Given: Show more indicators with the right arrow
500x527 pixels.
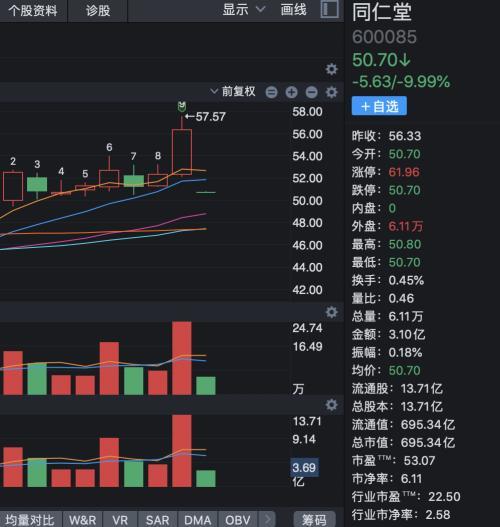Looking at the screenshot, I should tap(268, 520).
